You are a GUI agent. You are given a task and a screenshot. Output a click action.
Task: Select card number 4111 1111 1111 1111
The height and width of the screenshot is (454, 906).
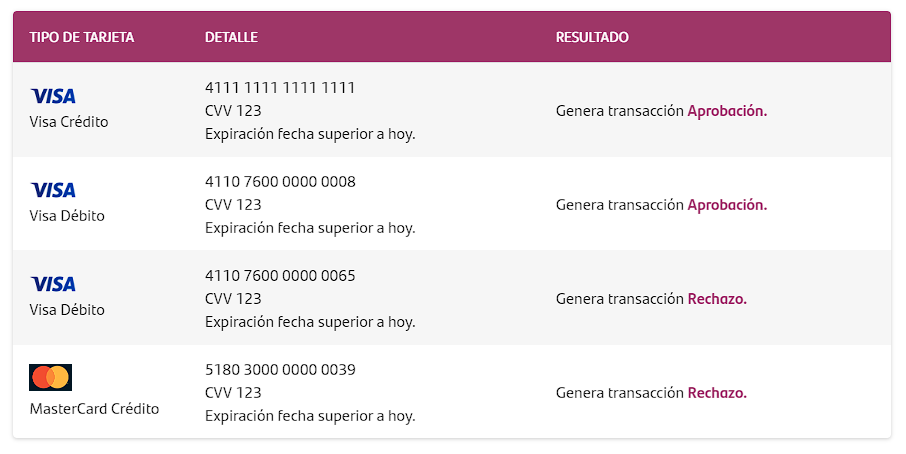click(280, 88)
